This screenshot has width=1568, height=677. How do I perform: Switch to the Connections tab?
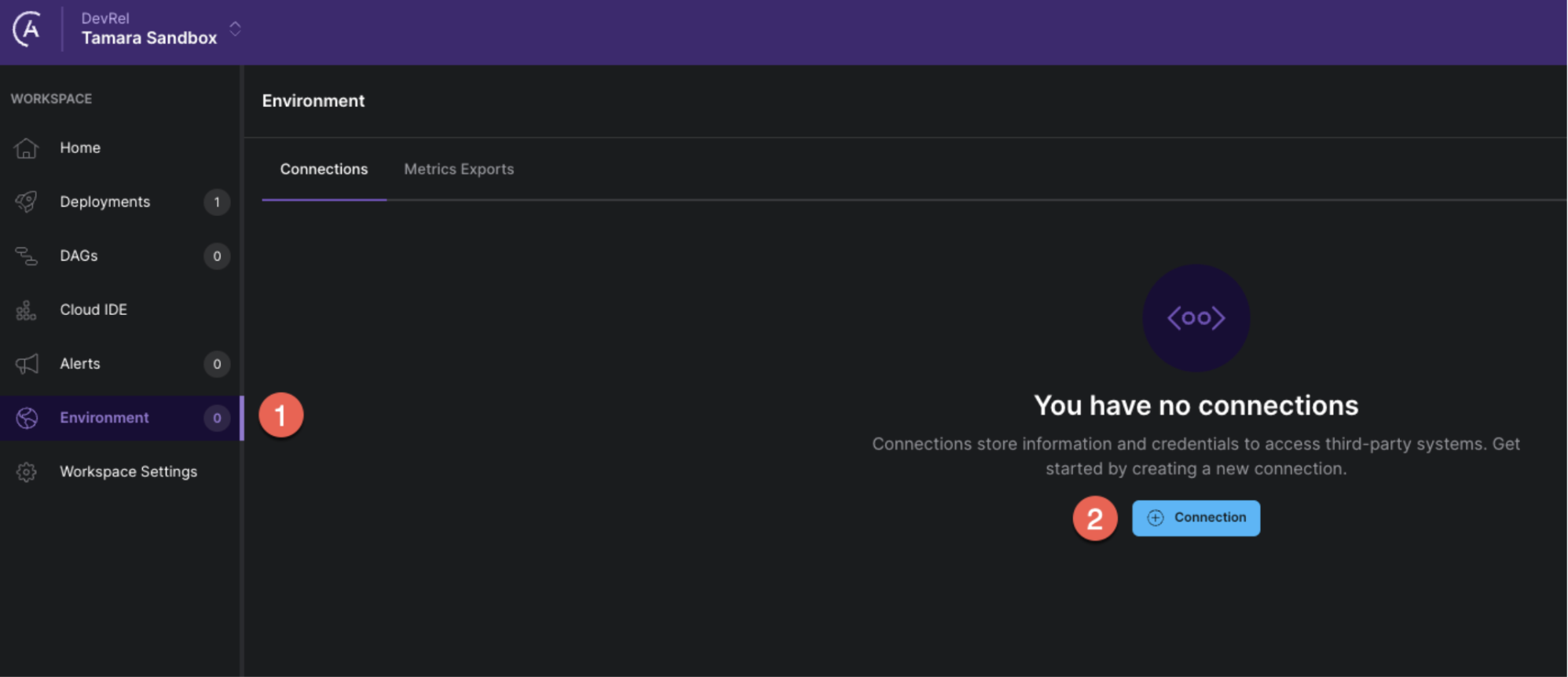point(324,170)
